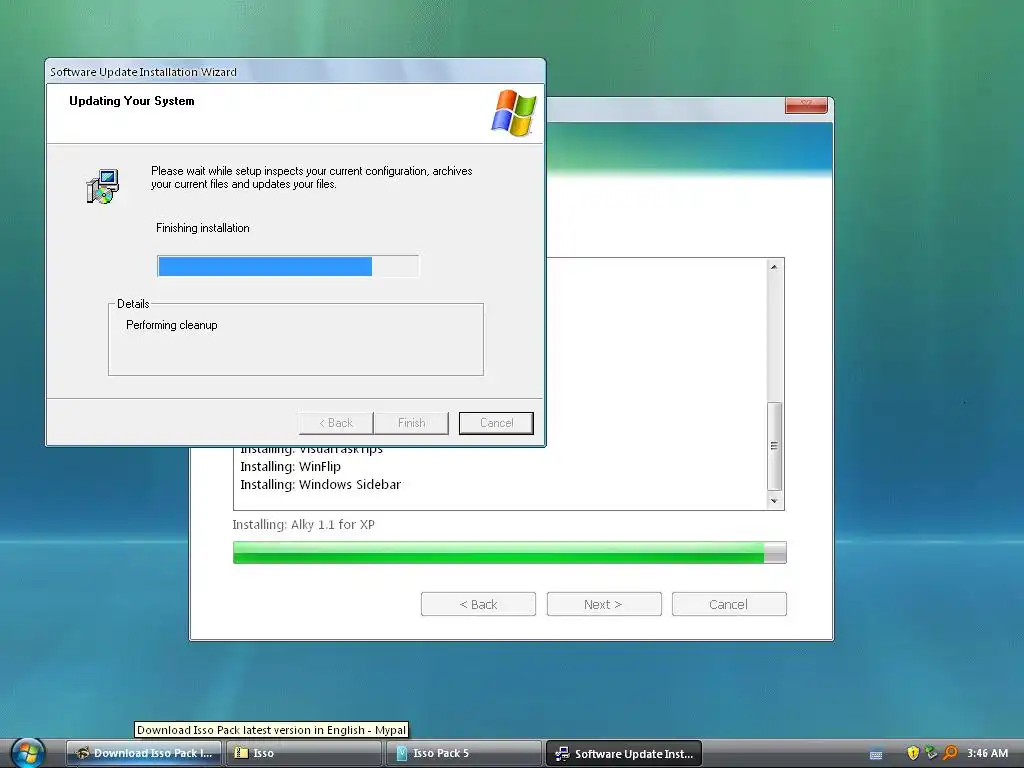Click the 3:46 AM taskbar clock
Screen dimensions: 1024x768
coord(987,753)
